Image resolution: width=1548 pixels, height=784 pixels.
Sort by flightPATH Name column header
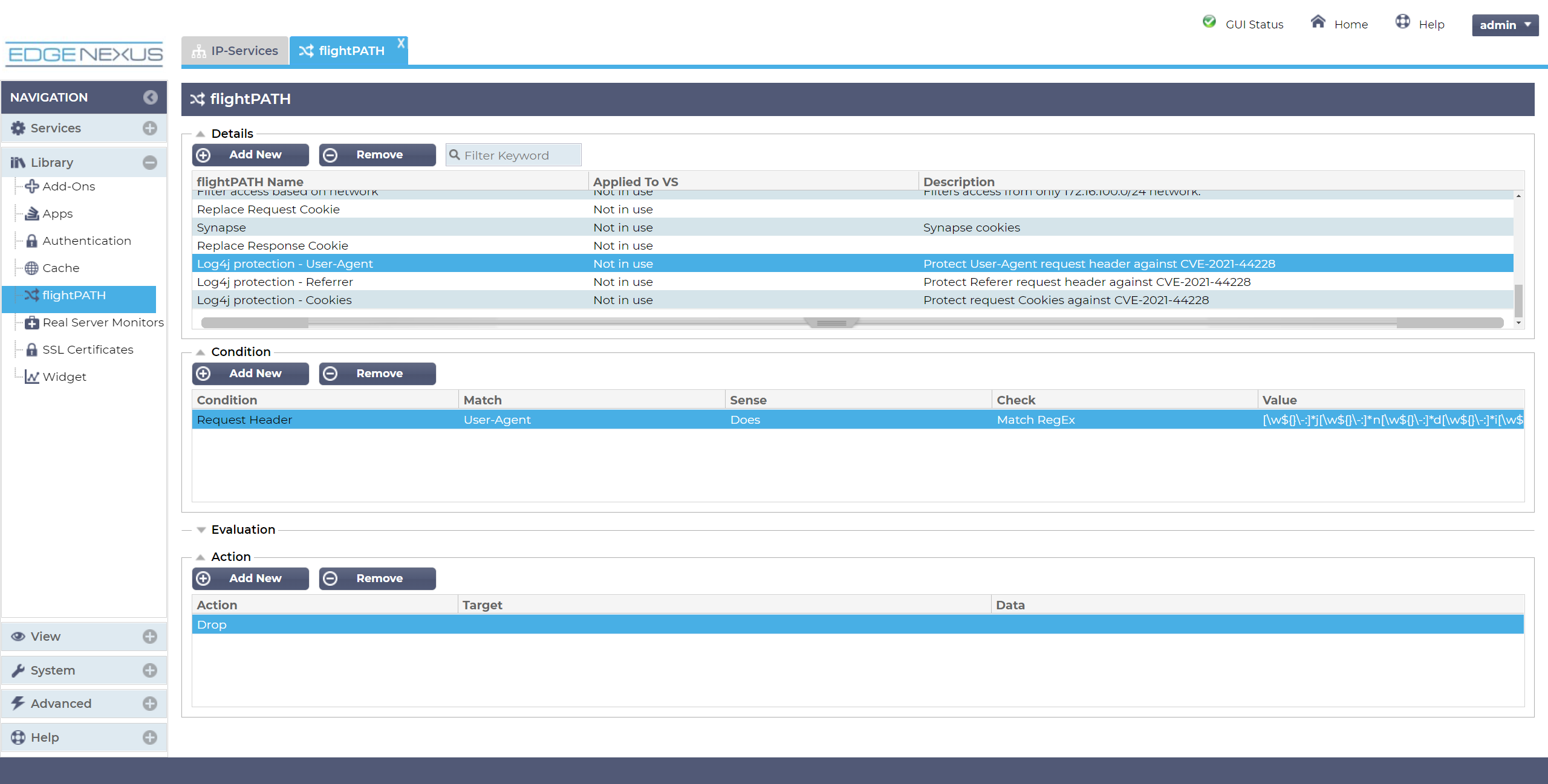click(x=390, y=181)
